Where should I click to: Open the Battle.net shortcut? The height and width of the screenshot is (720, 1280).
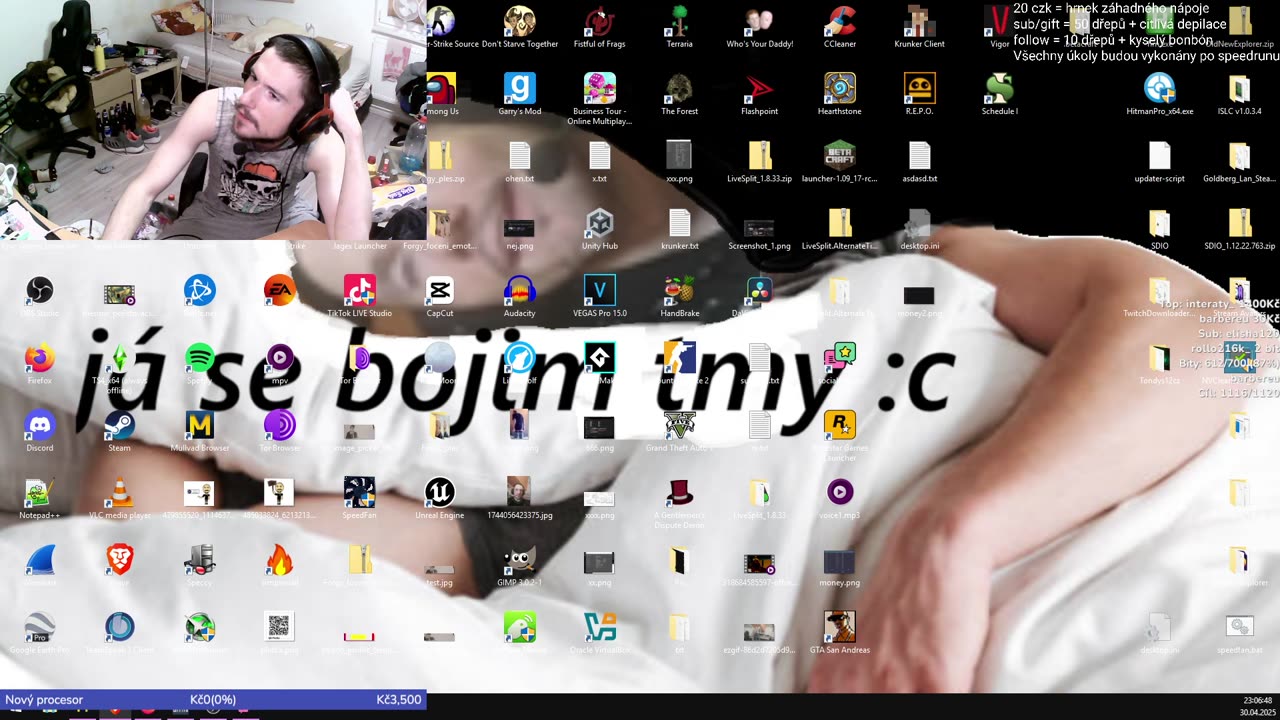(x=200, y=296)
